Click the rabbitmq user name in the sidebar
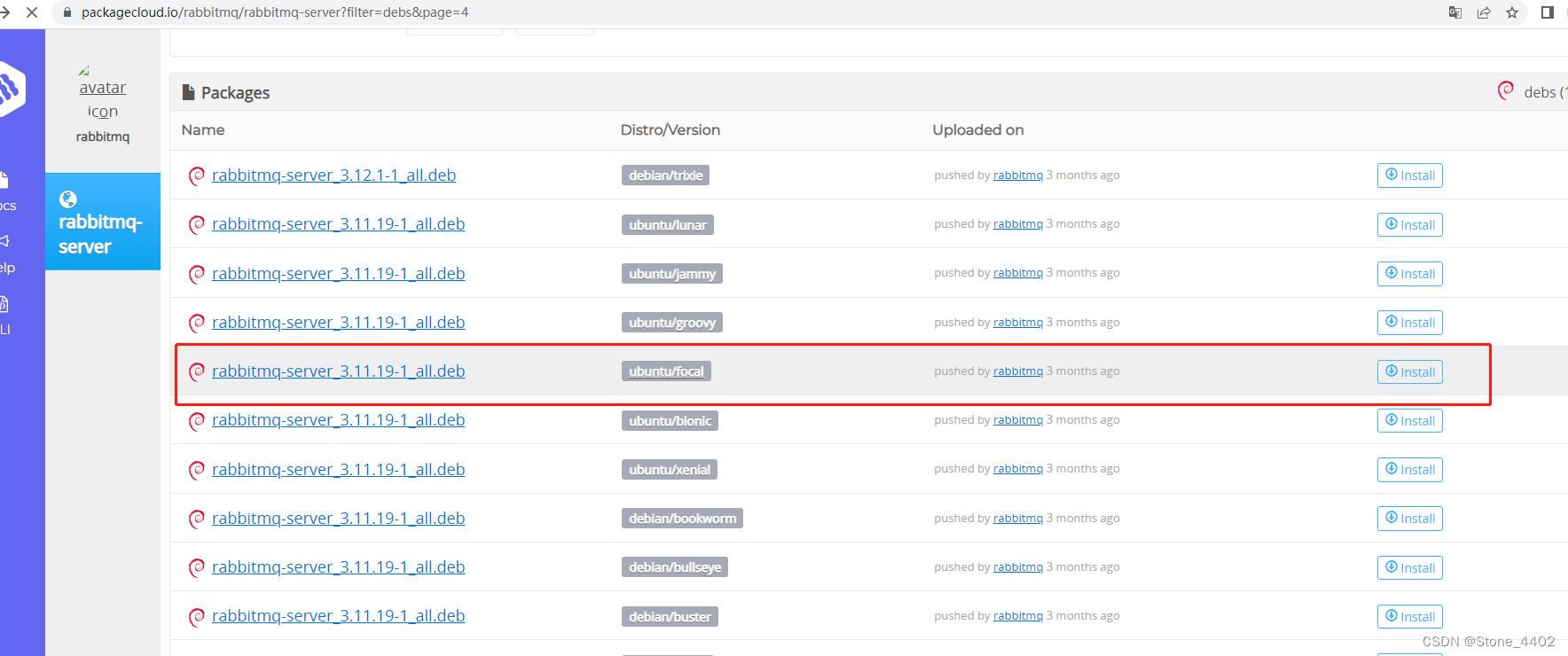The height and width of the screenshot is (656, 1568). [x=103, y=137]
